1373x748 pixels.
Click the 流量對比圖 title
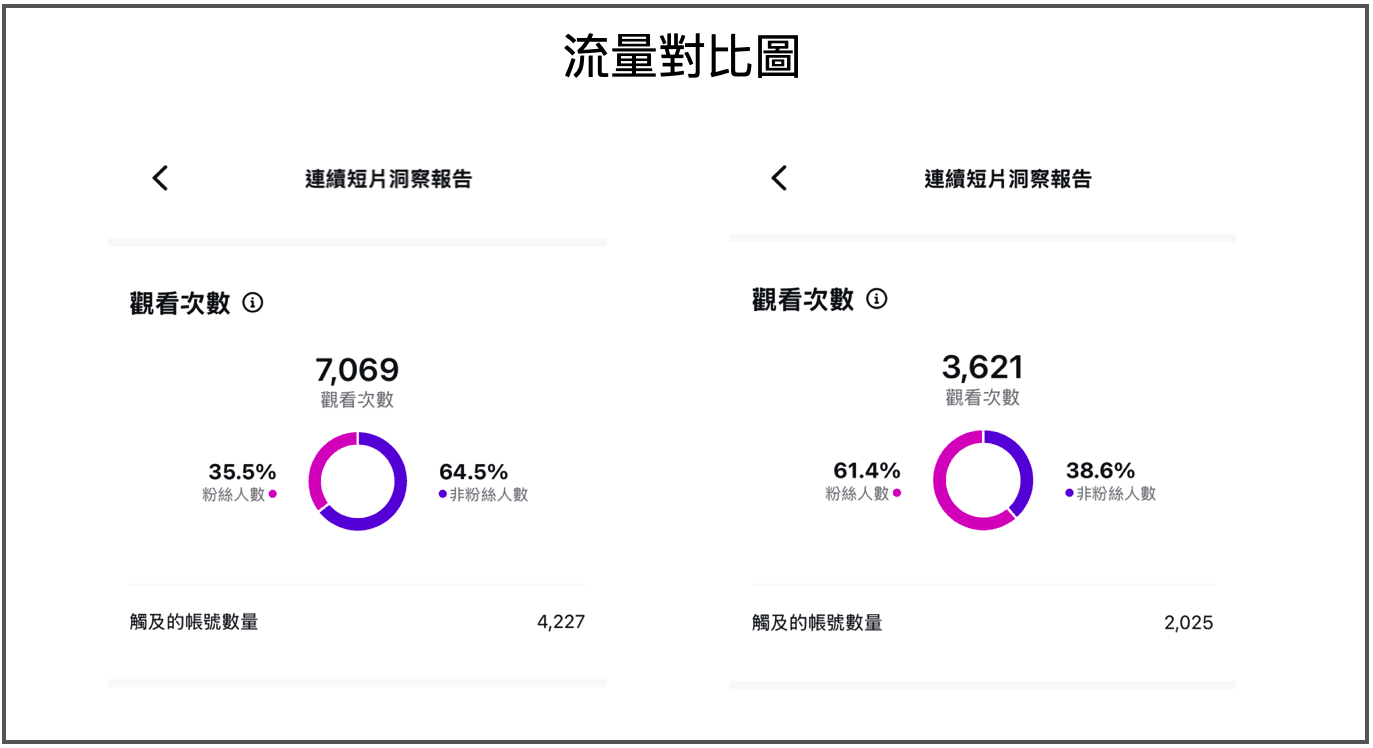tap(682, 57)
